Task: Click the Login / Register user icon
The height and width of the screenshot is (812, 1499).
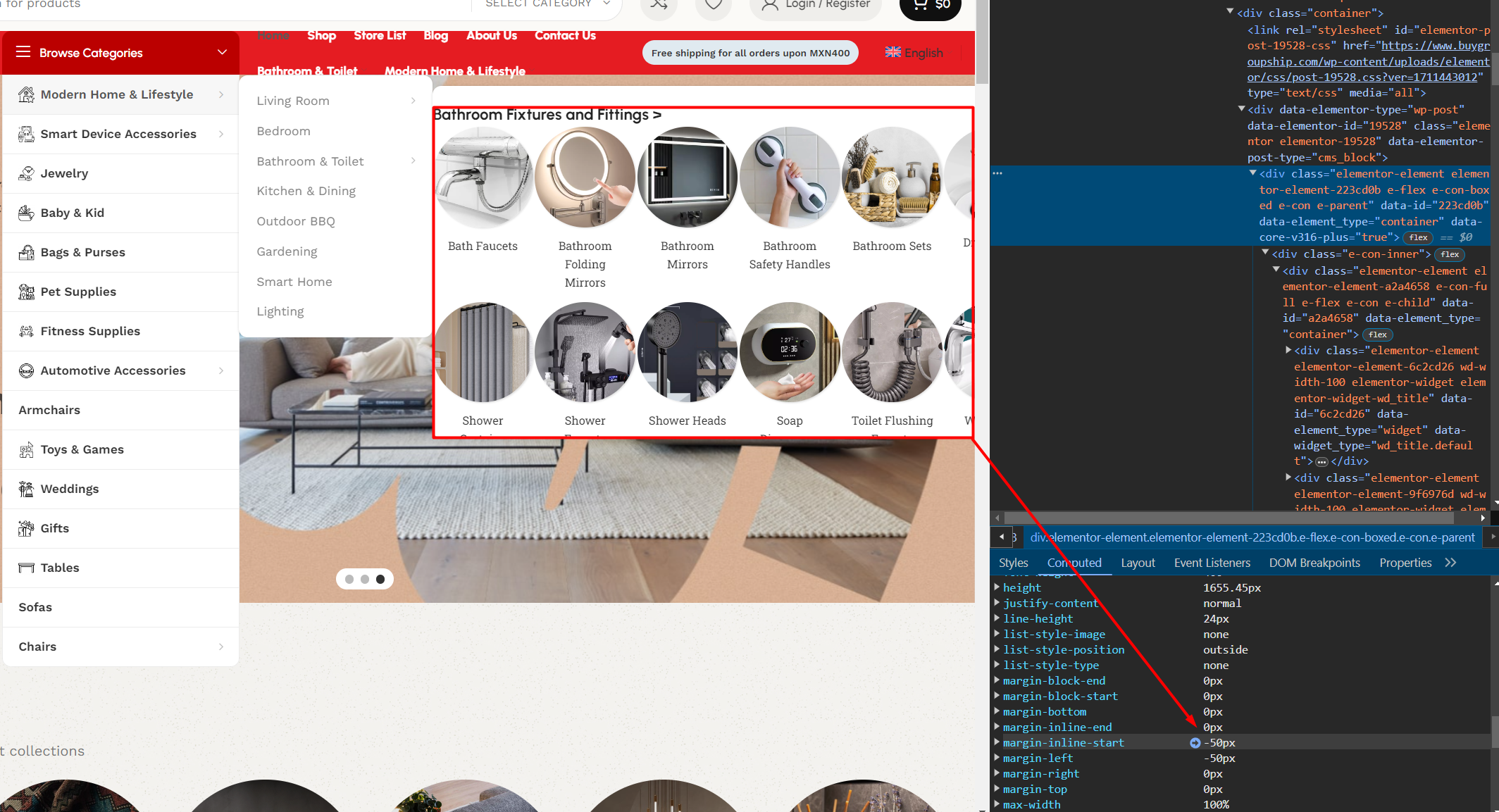Action: coord(770,4)
